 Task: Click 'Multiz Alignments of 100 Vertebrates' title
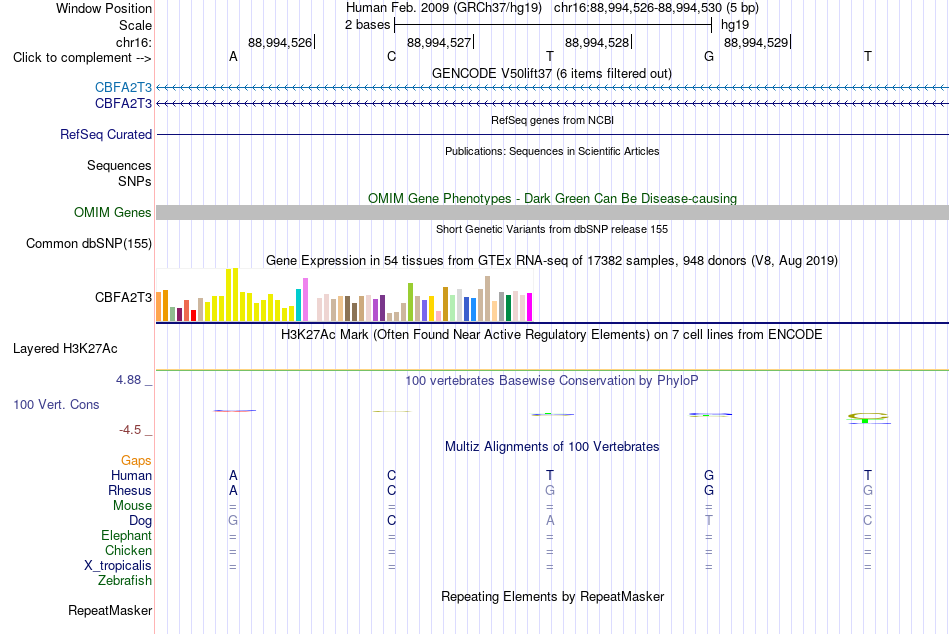point(552,447)
